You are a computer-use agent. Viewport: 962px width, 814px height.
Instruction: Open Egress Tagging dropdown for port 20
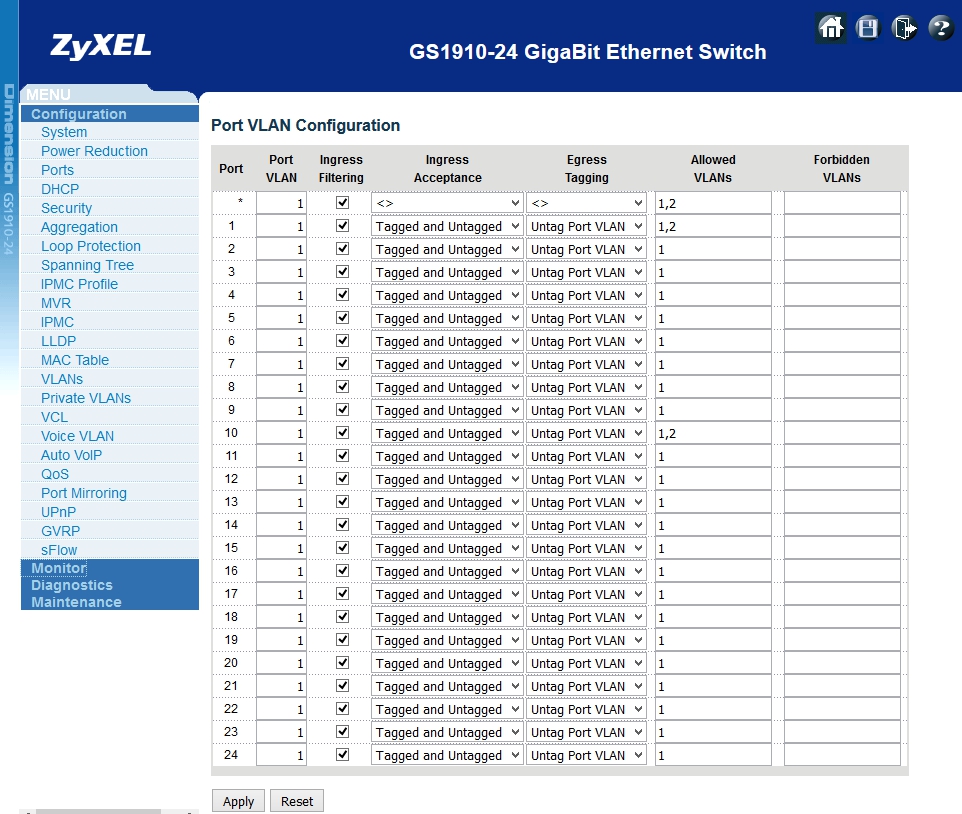587,663
